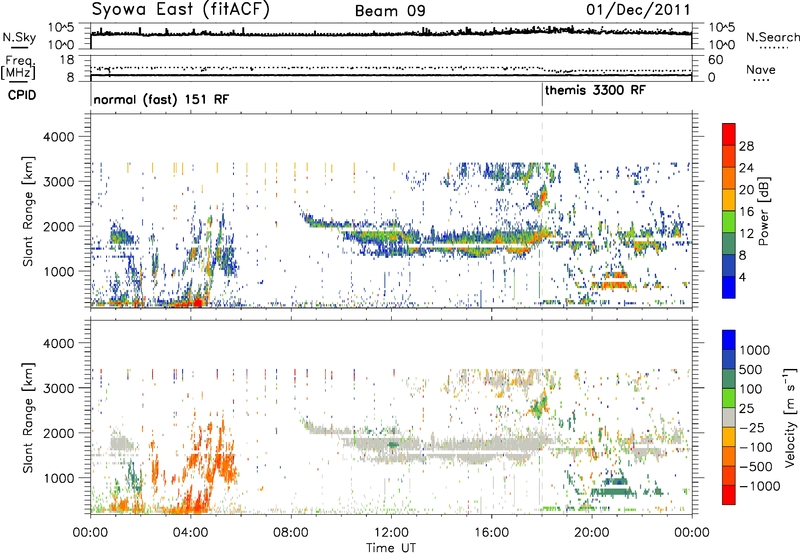Click the "08:00" time tick label
The height and width of the screenshot is (554, 800).
point(291,533)
